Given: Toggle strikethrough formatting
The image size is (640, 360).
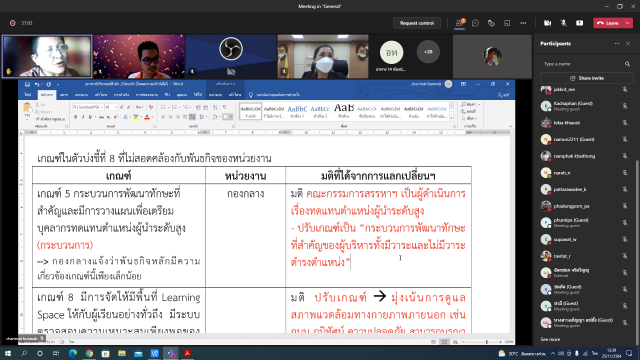Looking at the screenshot, I should (101, 117).
